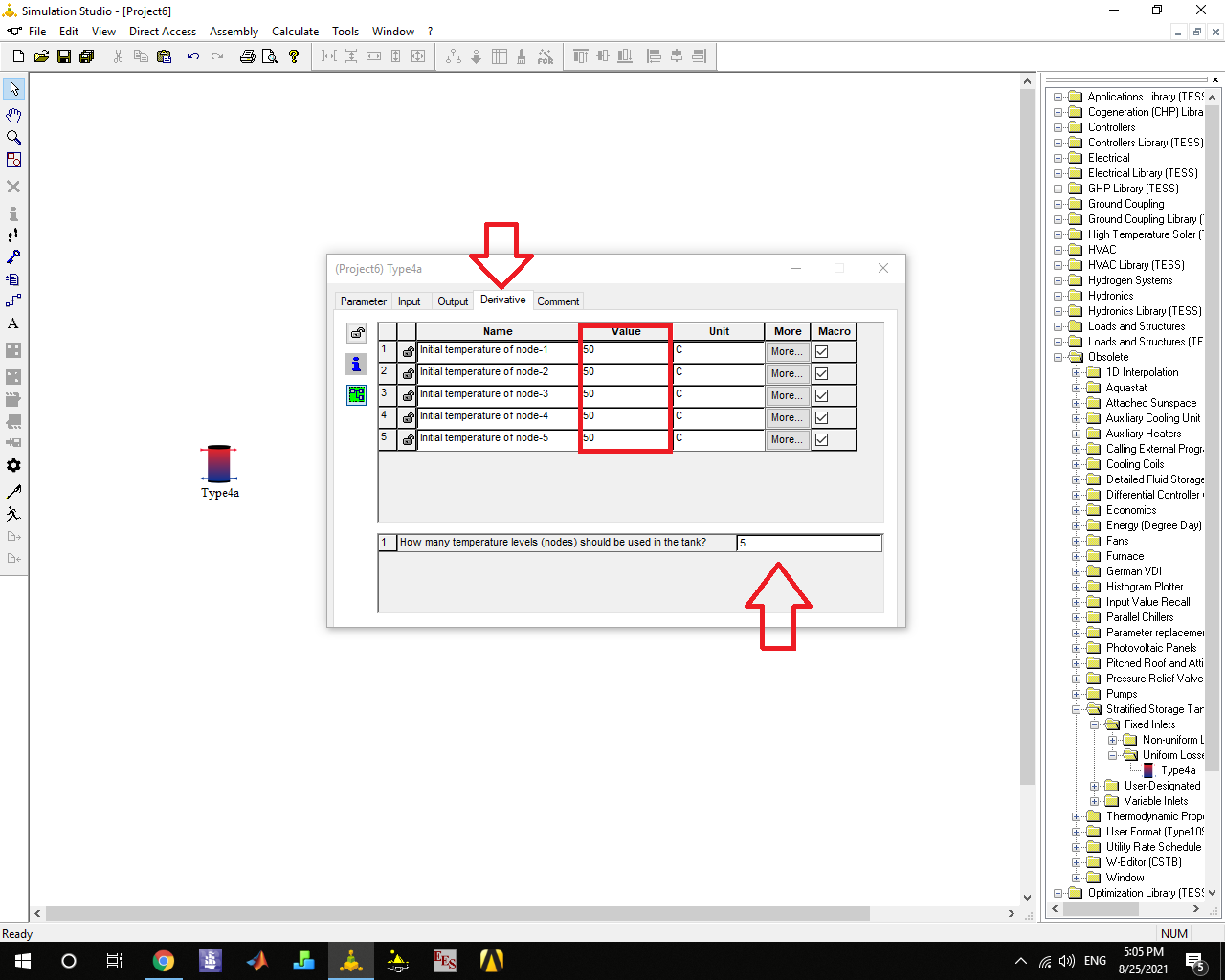Expand the Pumps folder
Image resolution: width=1225 pixels, height=980 pixels.
pos(1077,694)
